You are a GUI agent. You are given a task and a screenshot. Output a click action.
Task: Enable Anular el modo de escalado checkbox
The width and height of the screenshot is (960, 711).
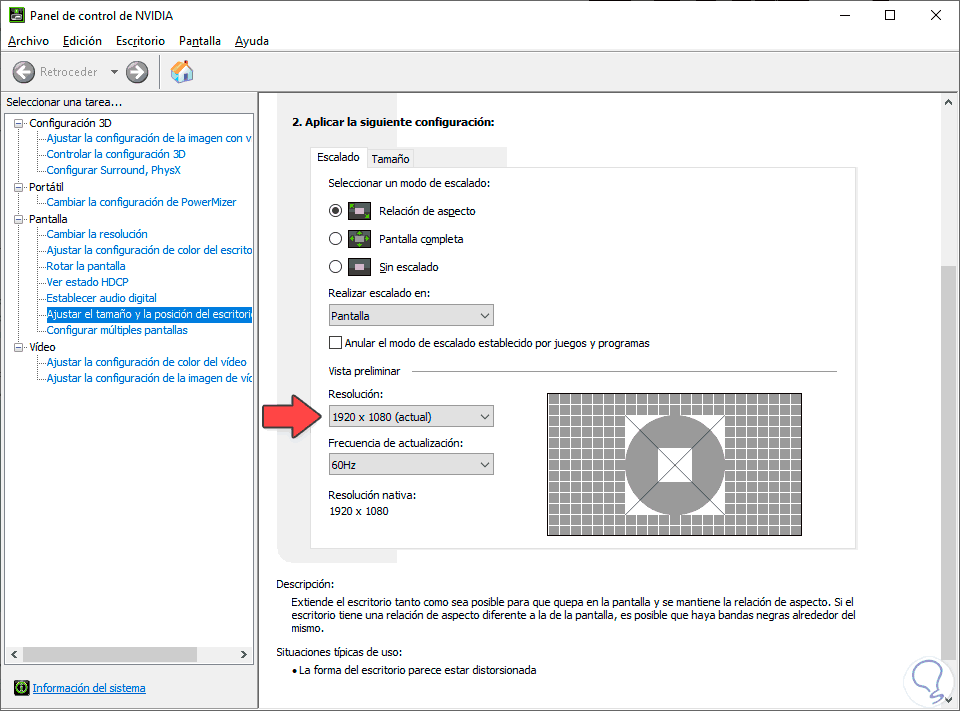(x=336, y=343)
